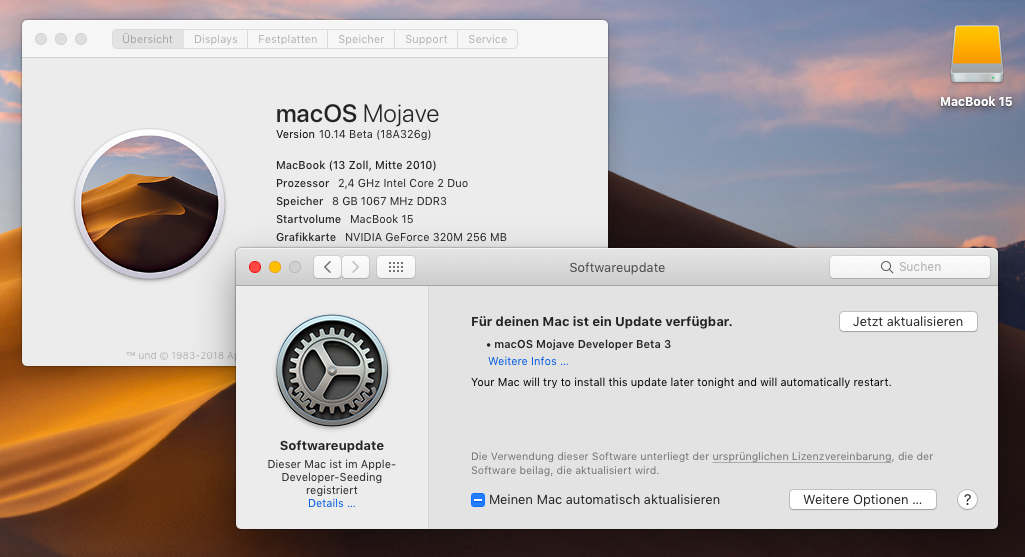Click the Softwareupdate gear icon
This screenshot has height=557, width=1025.
pos(332,371)
